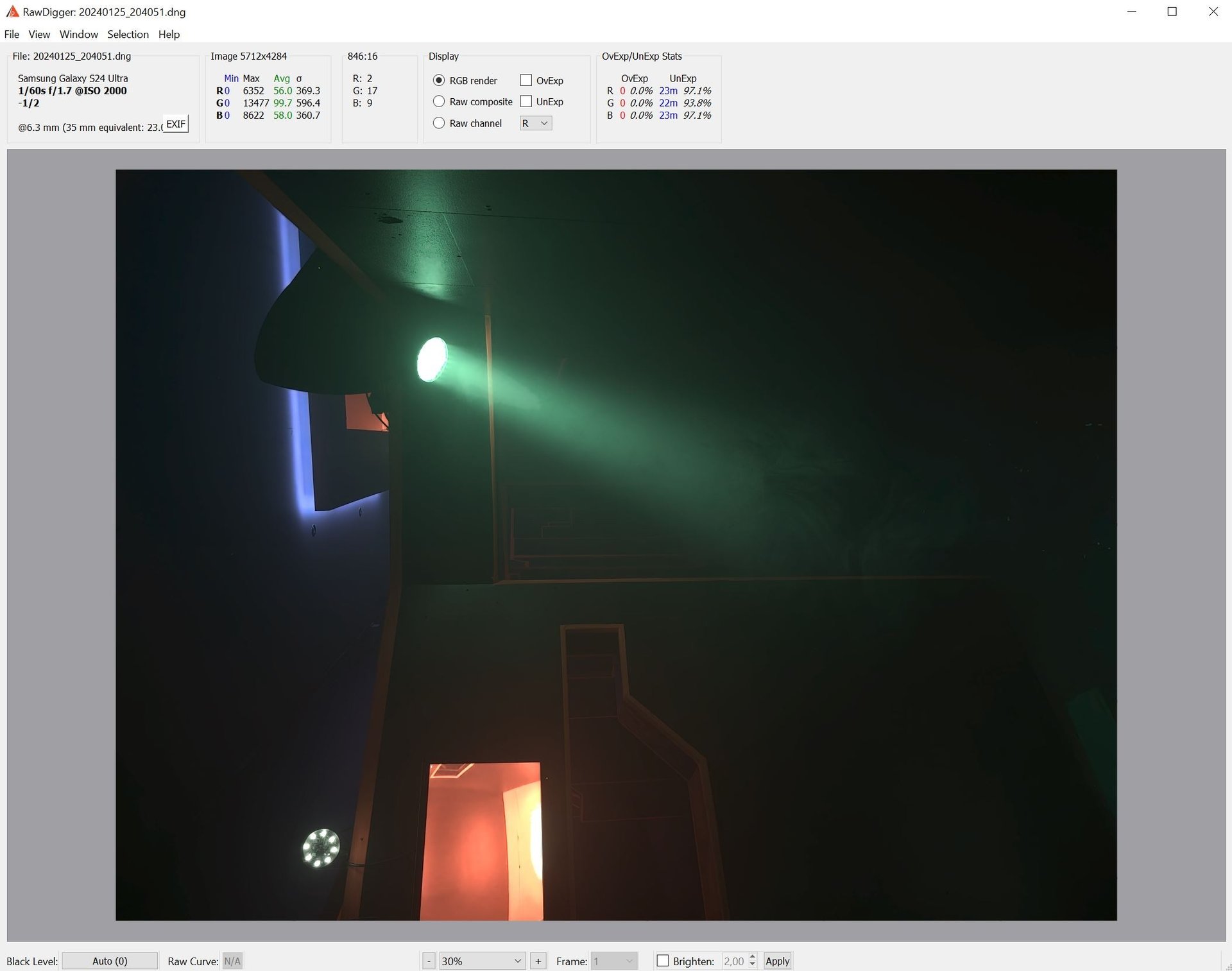Enable the UnExp checkbox

526,101
